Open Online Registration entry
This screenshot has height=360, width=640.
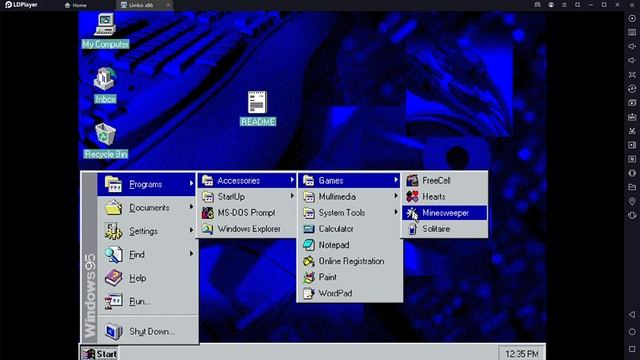tap(350, 261)
